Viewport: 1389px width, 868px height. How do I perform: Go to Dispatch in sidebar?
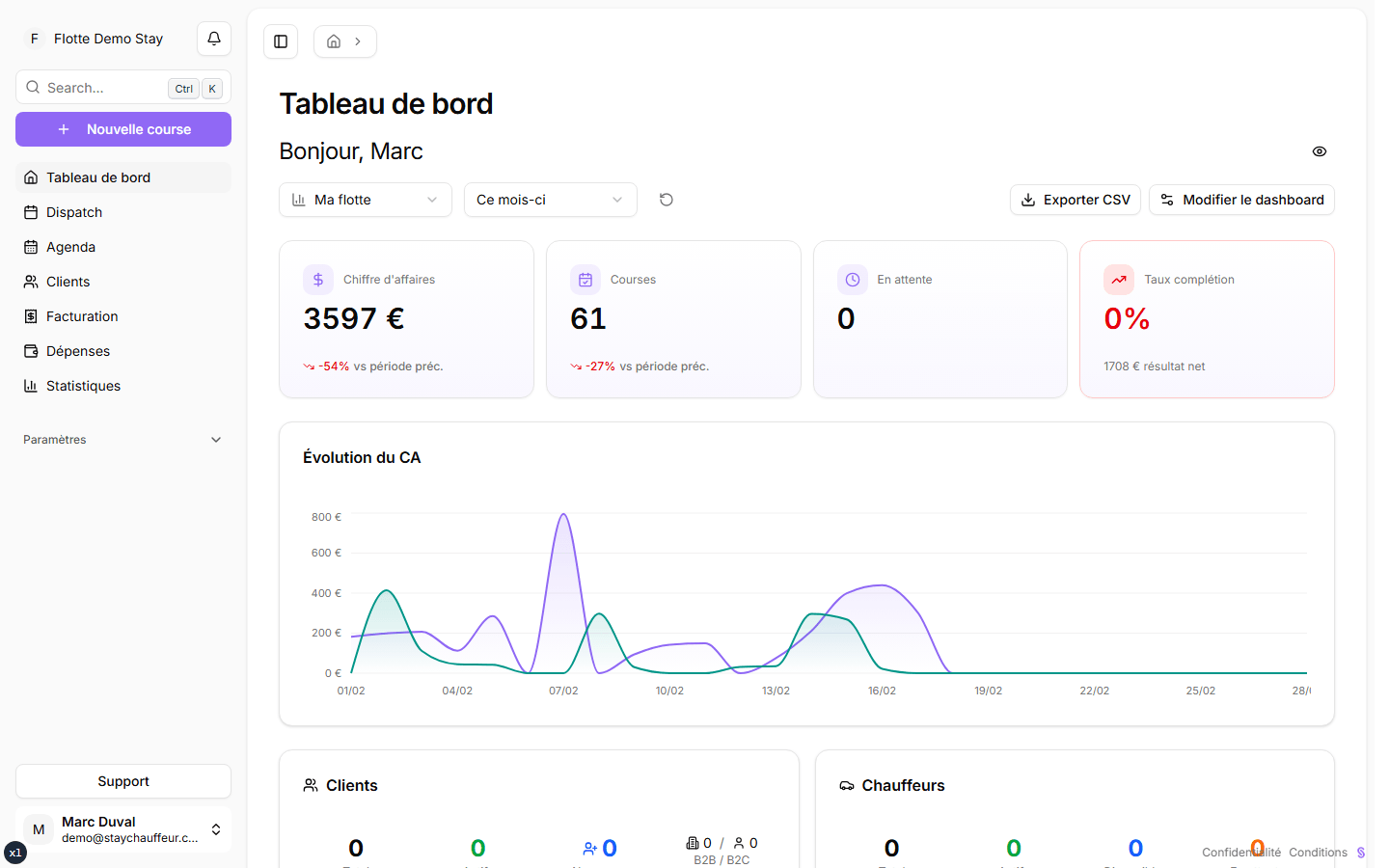tap(74, 212)
